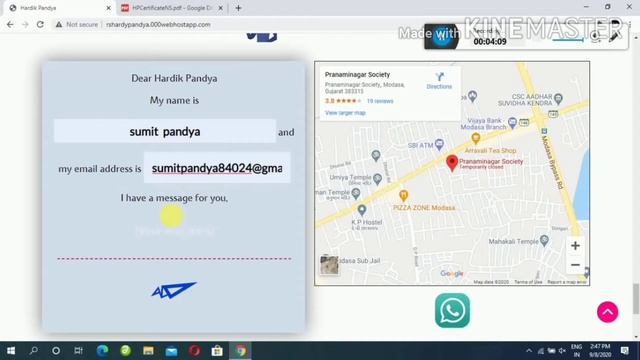Click the faded message text area
This screenshot has width=640, height=360.
(x=175, y=231)
